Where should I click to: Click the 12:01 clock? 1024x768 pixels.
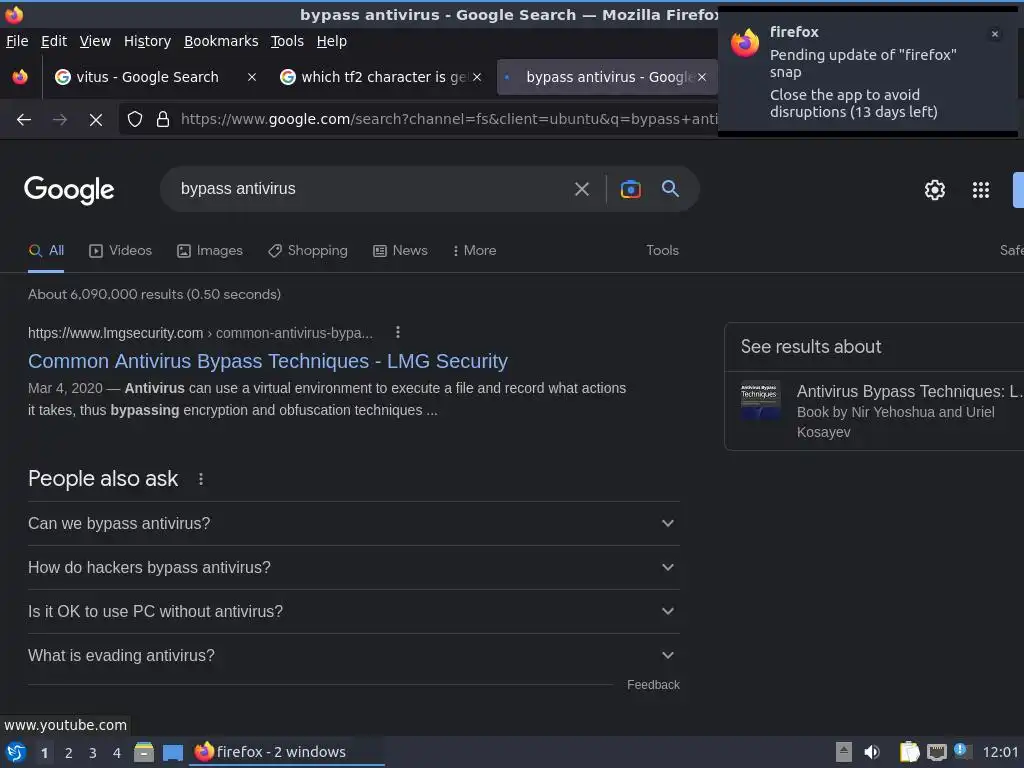click(x=1000, y=753)
